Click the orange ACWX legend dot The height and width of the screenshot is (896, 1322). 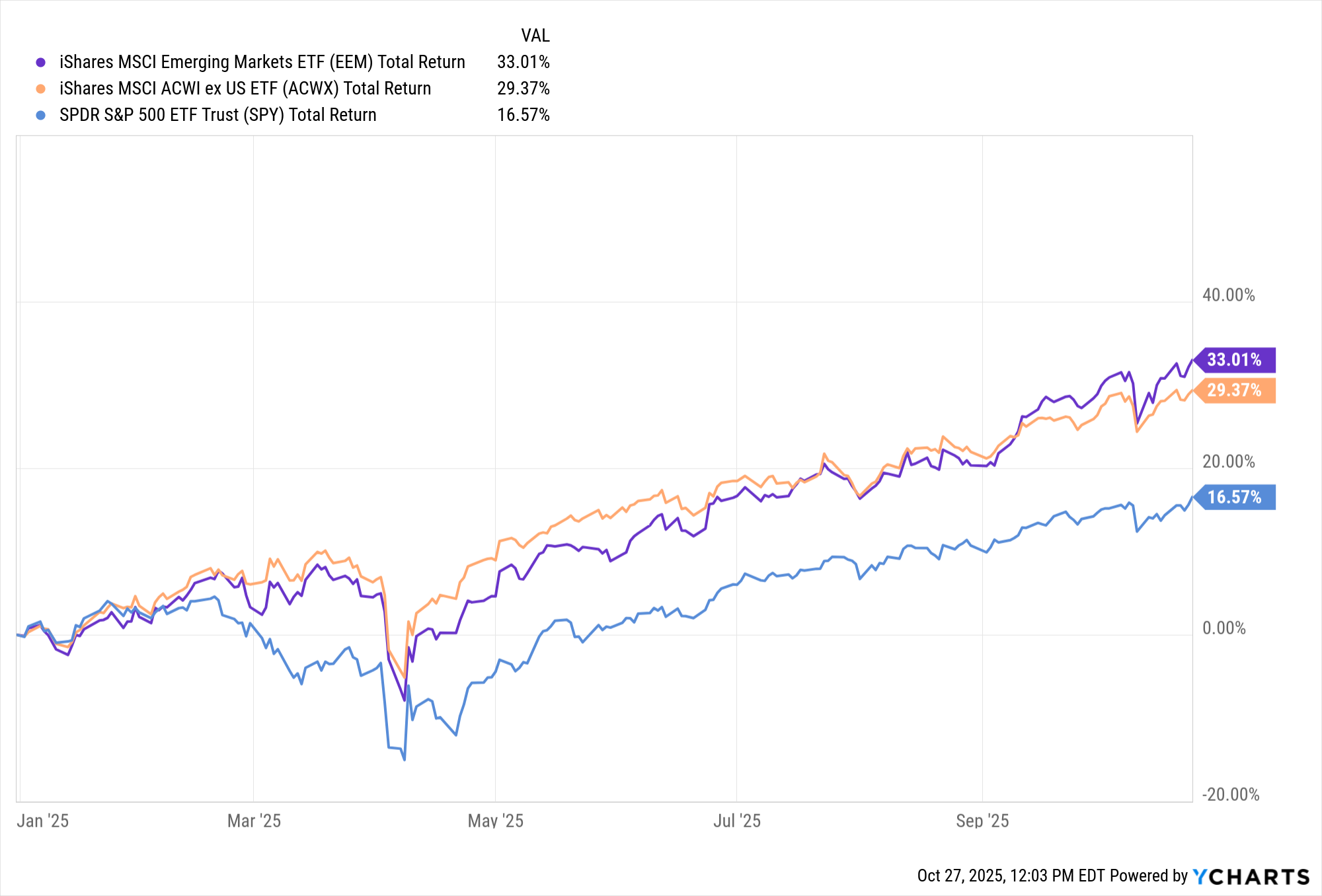click(41, 89)
